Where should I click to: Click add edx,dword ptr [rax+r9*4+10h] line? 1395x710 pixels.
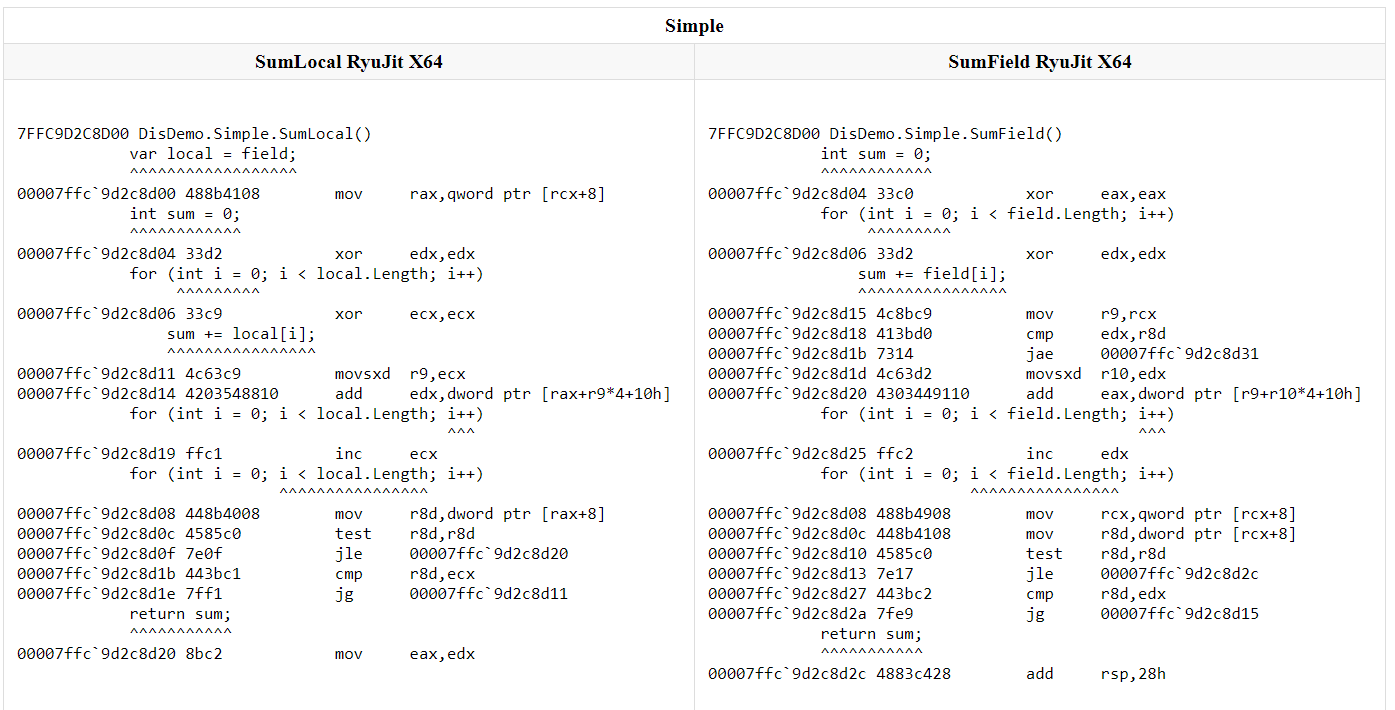tap(344, 394)
